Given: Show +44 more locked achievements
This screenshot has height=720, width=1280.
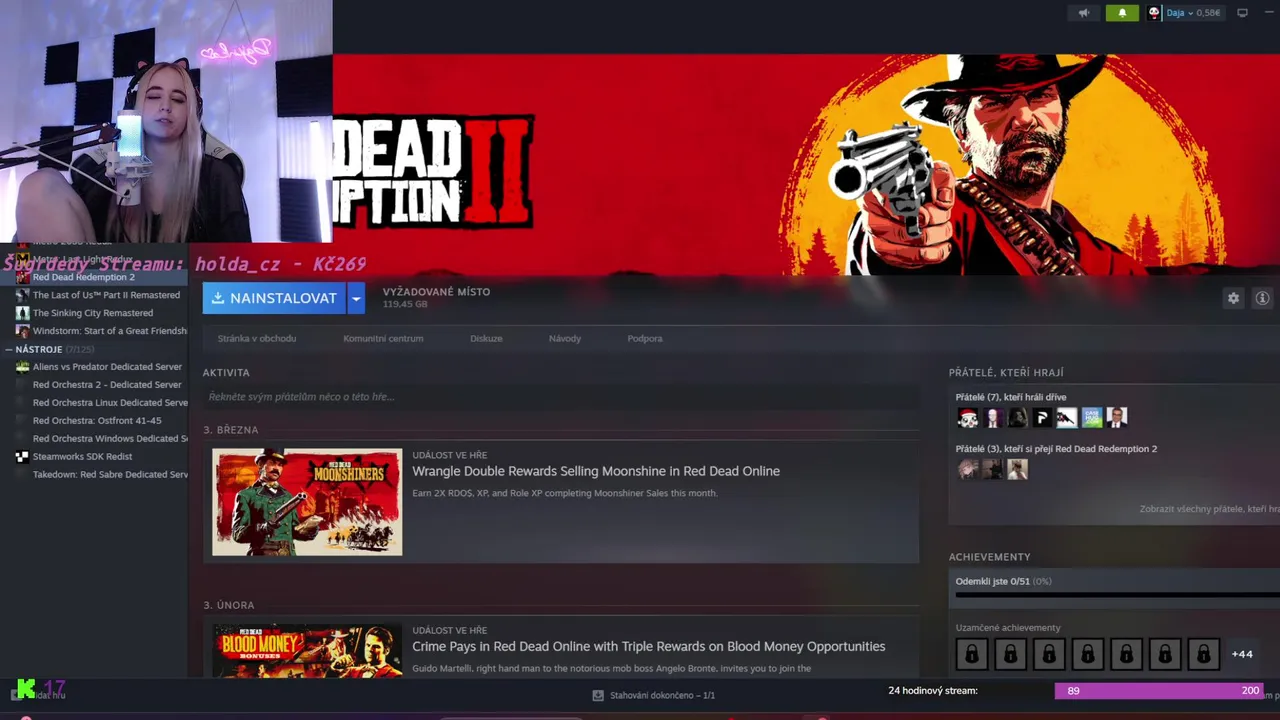Looking at the screenshot, I should [x=1242, y=654].
